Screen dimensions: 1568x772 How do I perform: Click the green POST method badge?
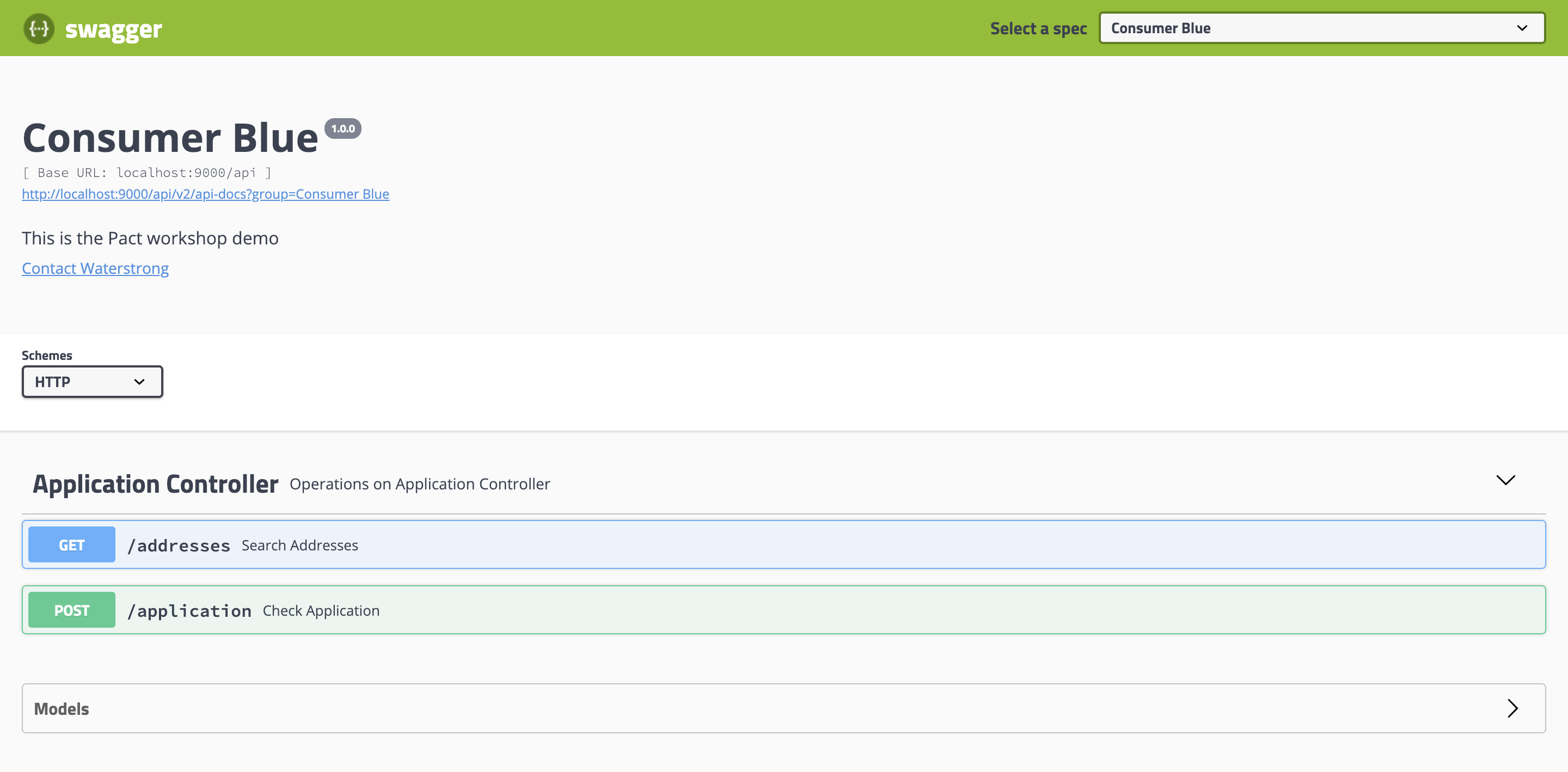tap(71, 610)
